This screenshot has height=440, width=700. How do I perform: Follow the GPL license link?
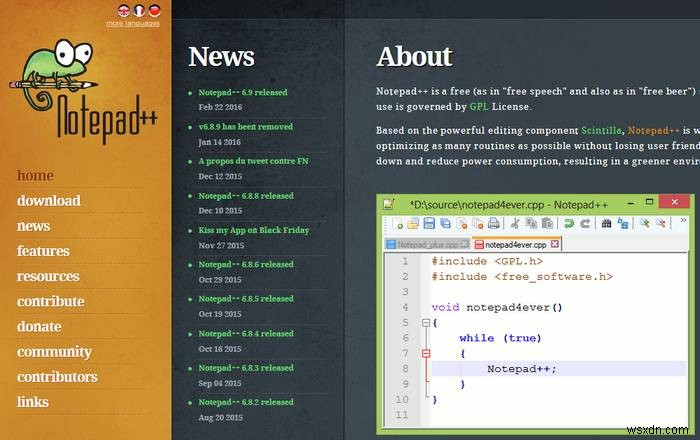click(479, 107)
